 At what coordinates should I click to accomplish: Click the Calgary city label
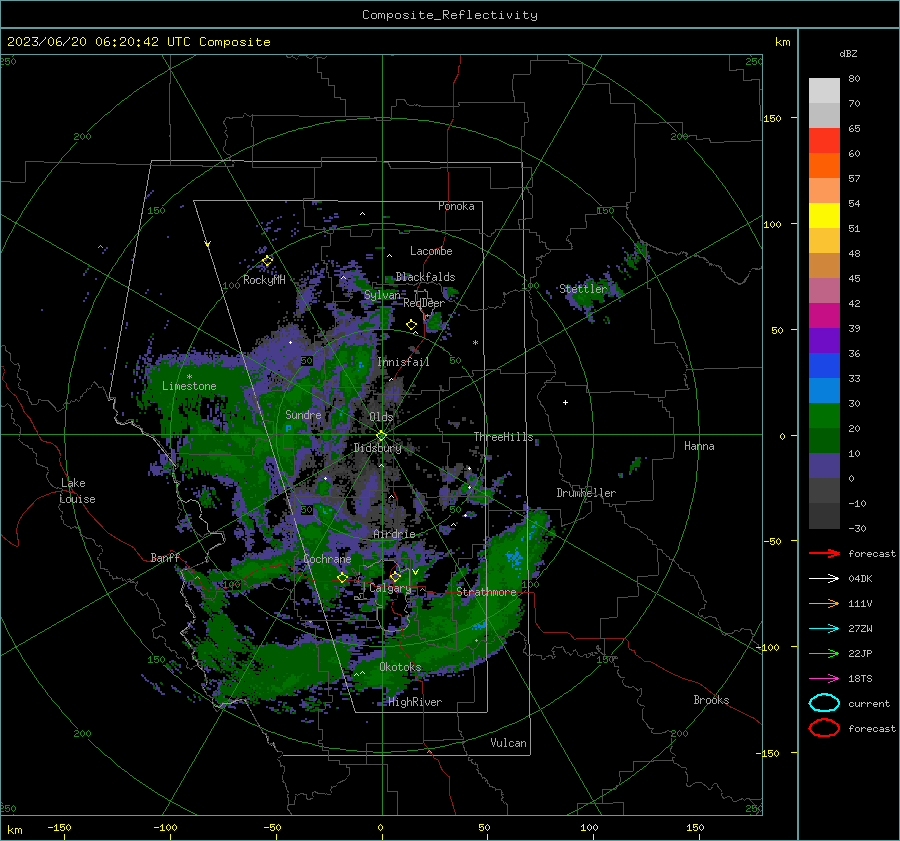click(x=390, y=588)
